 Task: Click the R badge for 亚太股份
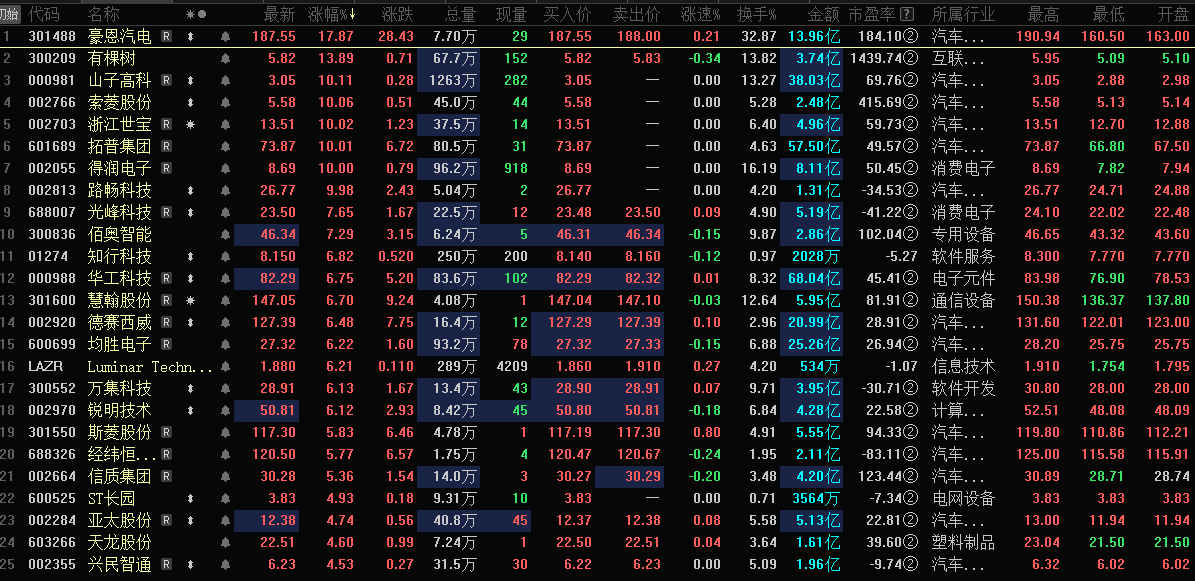tap(166, 521)
